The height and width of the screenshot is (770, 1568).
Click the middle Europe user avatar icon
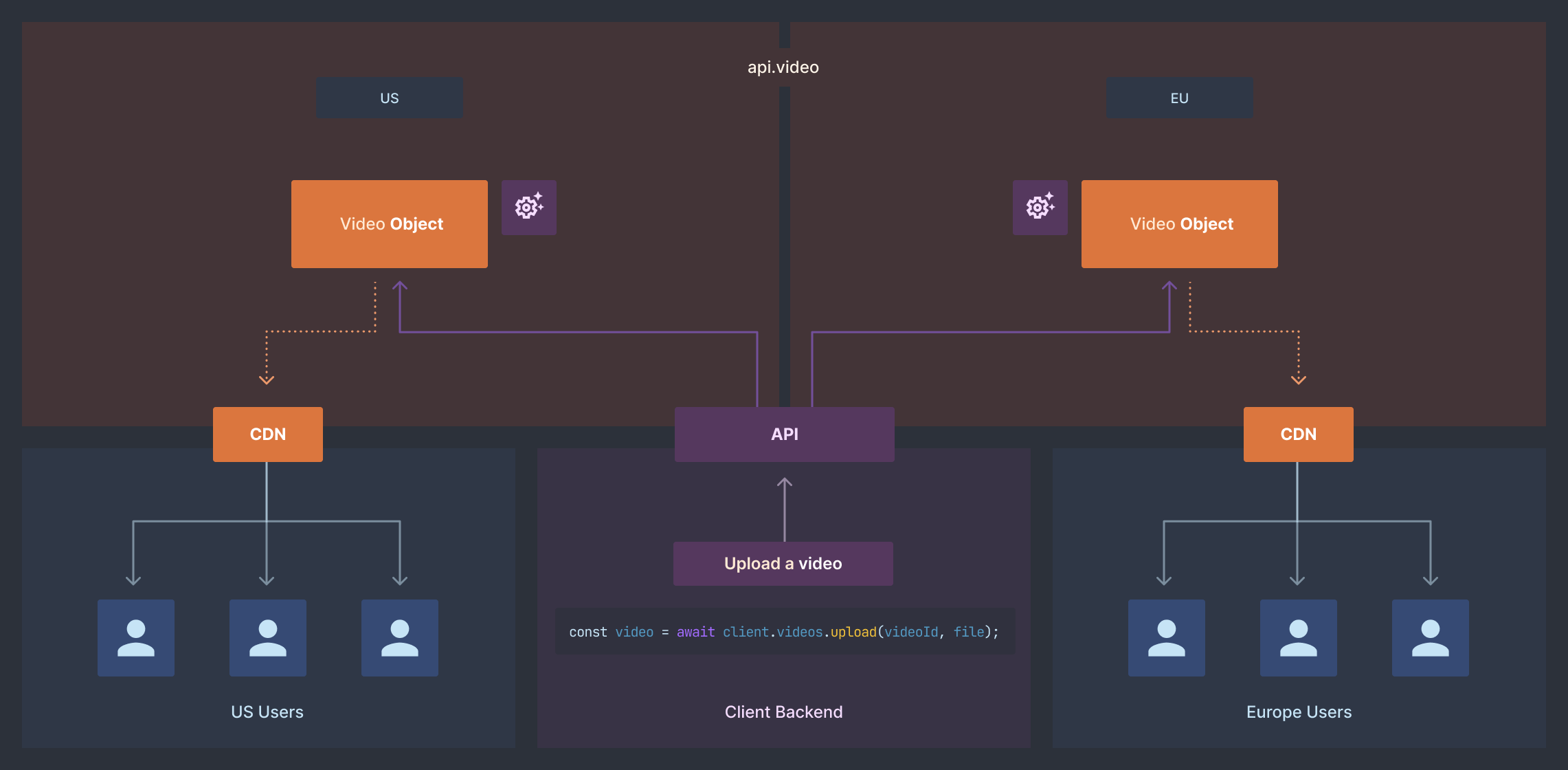(1298, 637)
